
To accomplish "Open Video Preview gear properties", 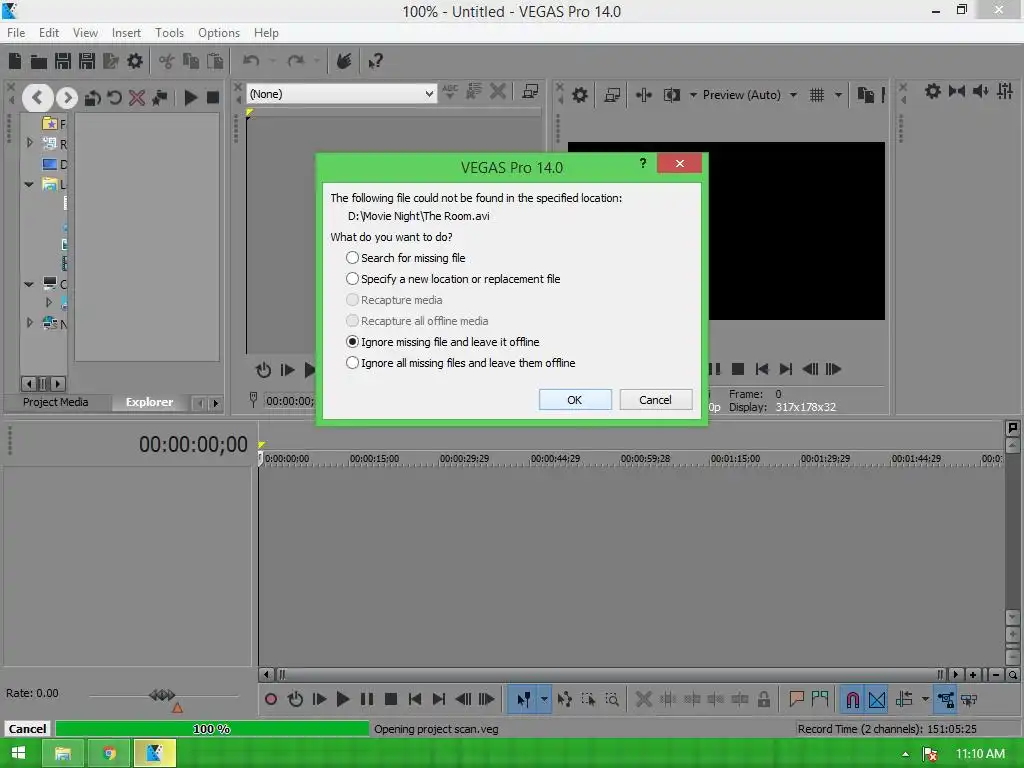I will pos(579,95).
